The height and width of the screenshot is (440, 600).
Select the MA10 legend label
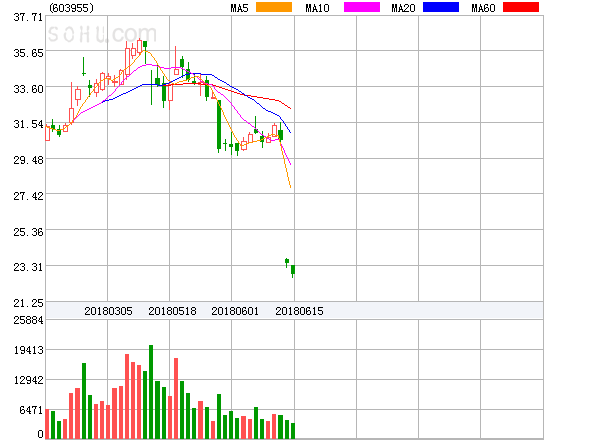tap(317, 8)
